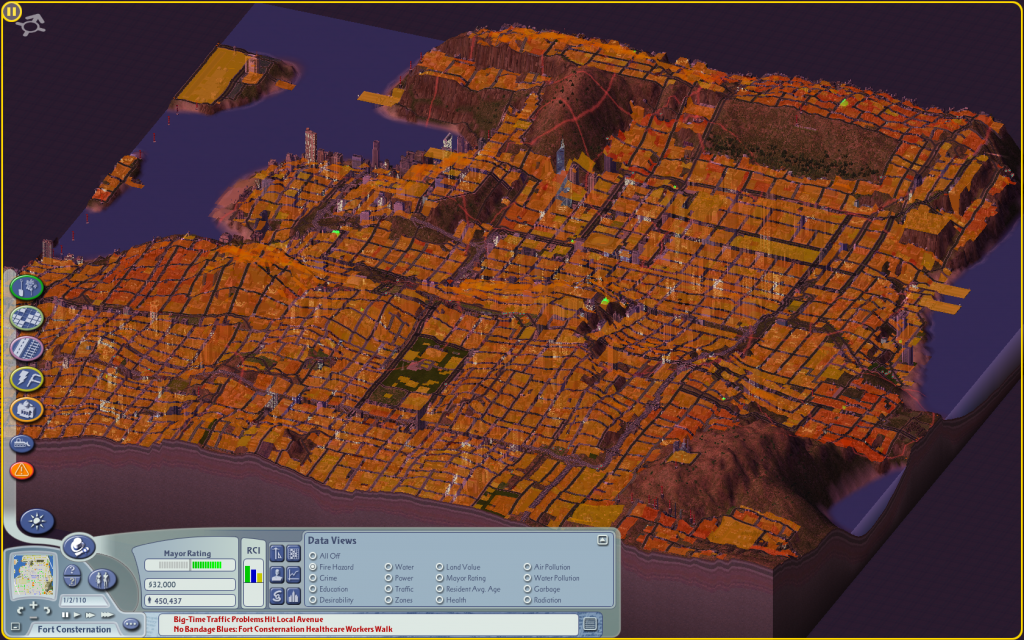Click the Mayor Rating meter bar

(x=189, y=565)
